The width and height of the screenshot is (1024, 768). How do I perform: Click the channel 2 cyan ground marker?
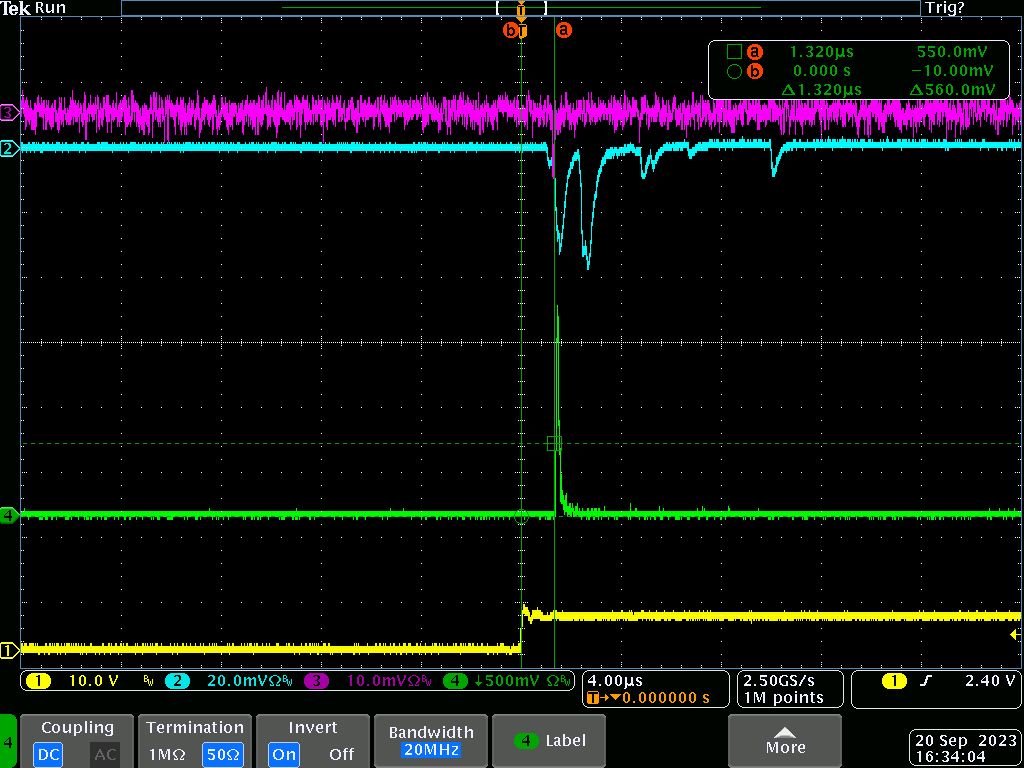[x=8, y=149]
